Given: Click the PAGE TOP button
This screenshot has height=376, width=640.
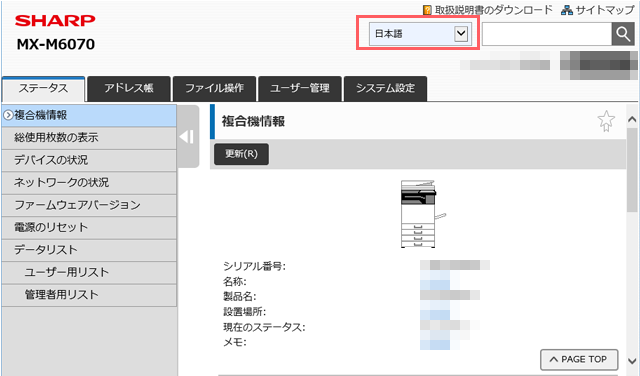Looking at the screenshot, I should click(579, 360).
